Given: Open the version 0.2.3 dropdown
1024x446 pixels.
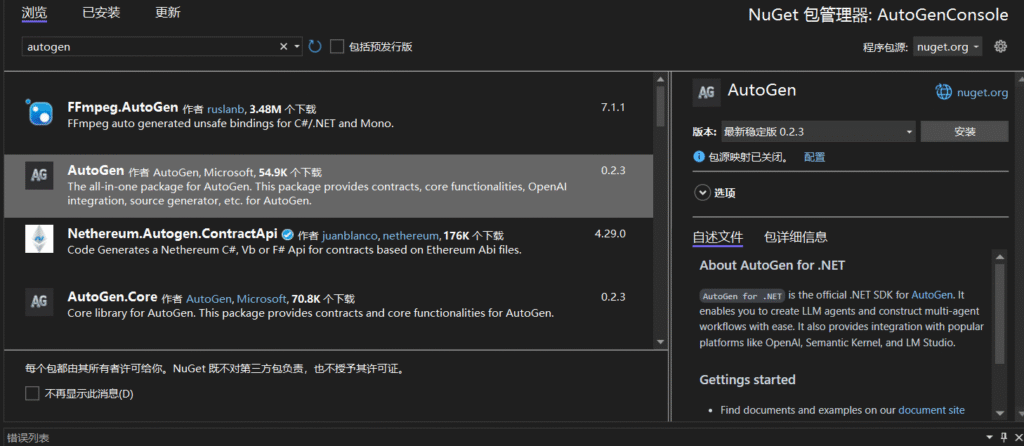Looking at the screenshot, I should tap(818, 132).
